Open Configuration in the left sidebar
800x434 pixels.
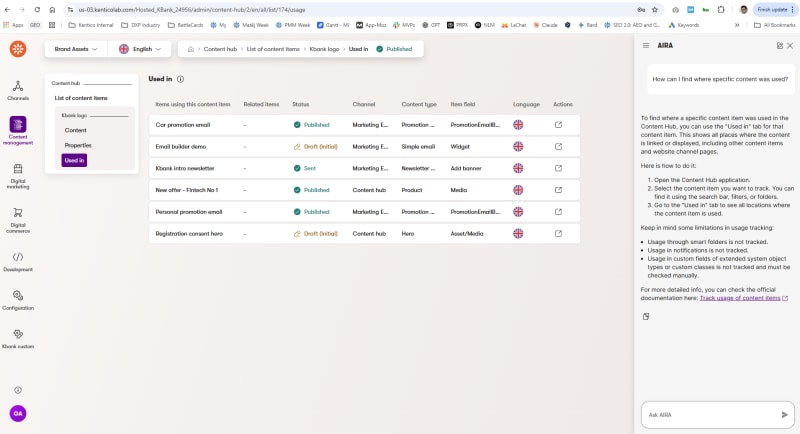pos(18,299)
